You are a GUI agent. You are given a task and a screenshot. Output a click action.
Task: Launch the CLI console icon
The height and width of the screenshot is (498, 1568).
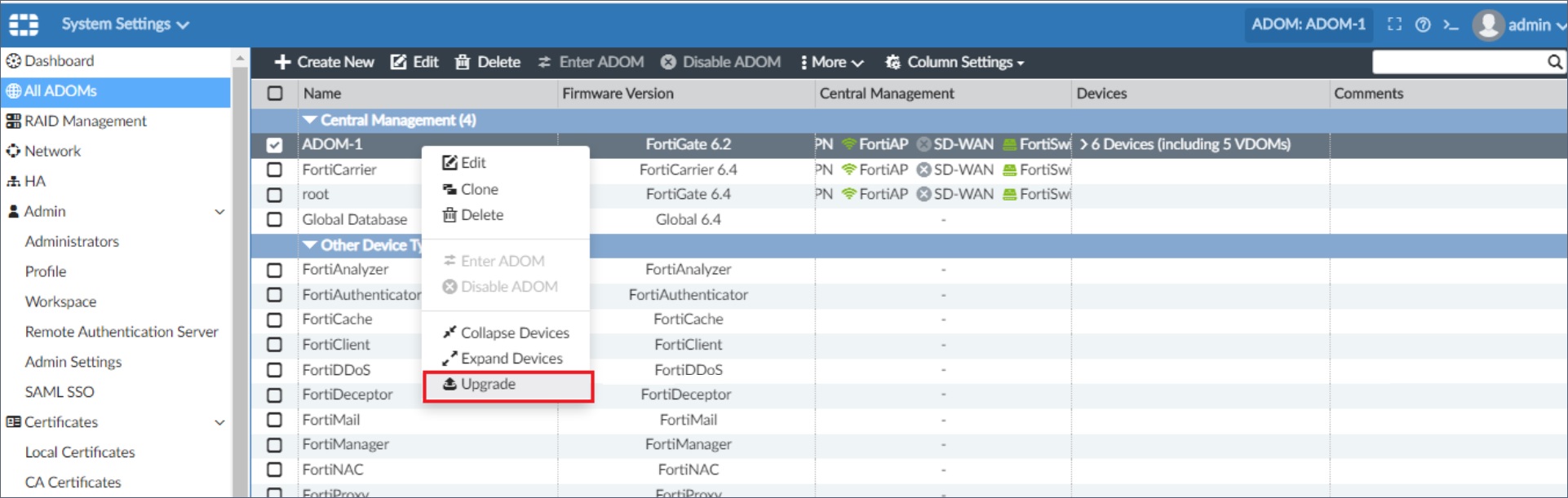(1451, 24)
